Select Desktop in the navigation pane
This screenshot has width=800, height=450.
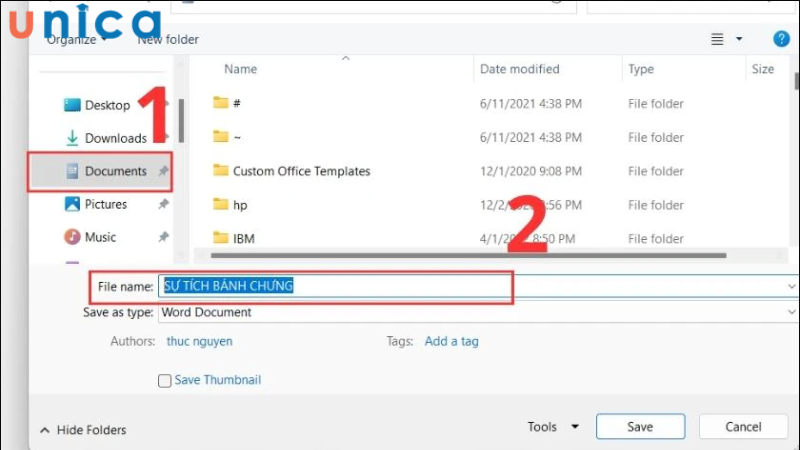[x=108, y=105]
